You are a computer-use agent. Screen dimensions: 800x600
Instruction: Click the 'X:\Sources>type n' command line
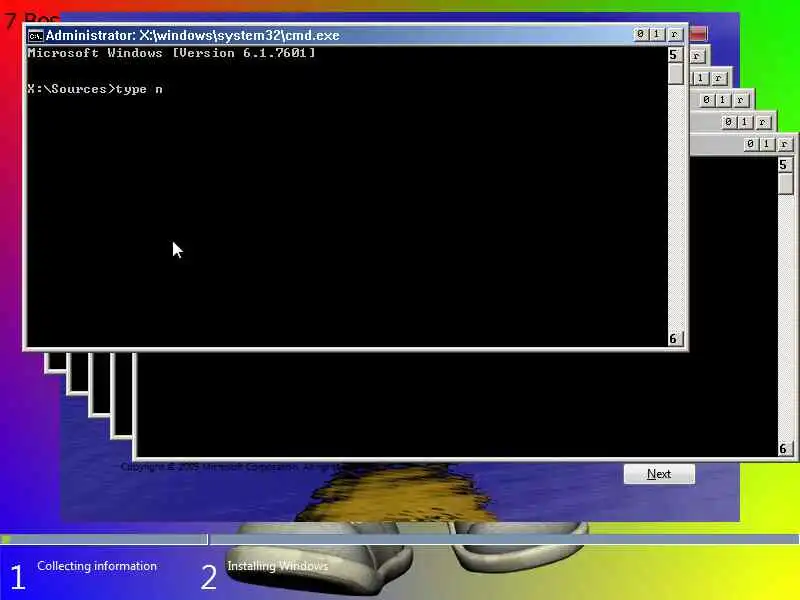(x=95, y=89)
